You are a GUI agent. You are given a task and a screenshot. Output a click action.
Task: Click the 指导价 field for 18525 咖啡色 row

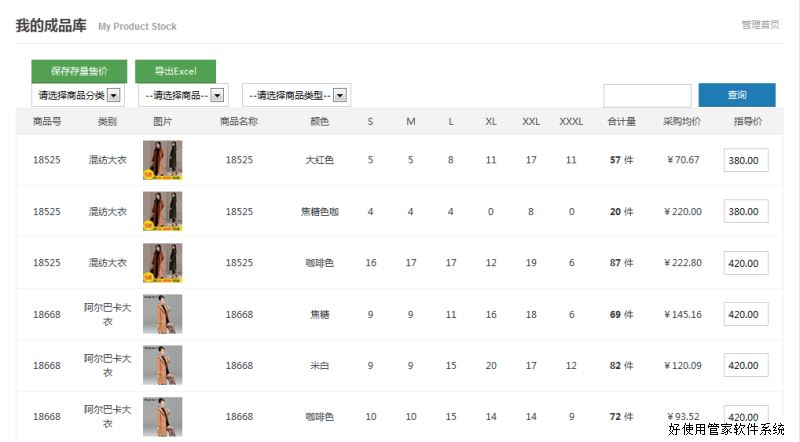tap(745, 263)
